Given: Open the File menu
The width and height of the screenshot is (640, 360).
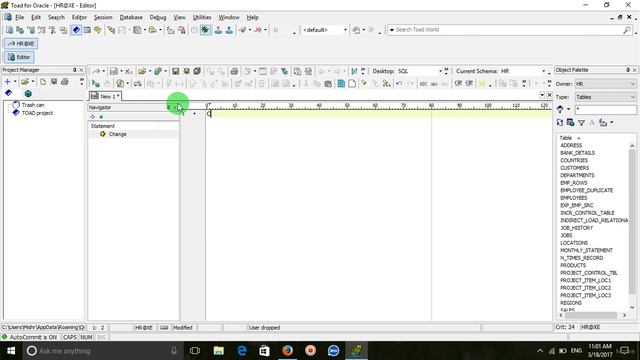Looking at the screenshot, I should pyautogui.click(x=19, y=18).
